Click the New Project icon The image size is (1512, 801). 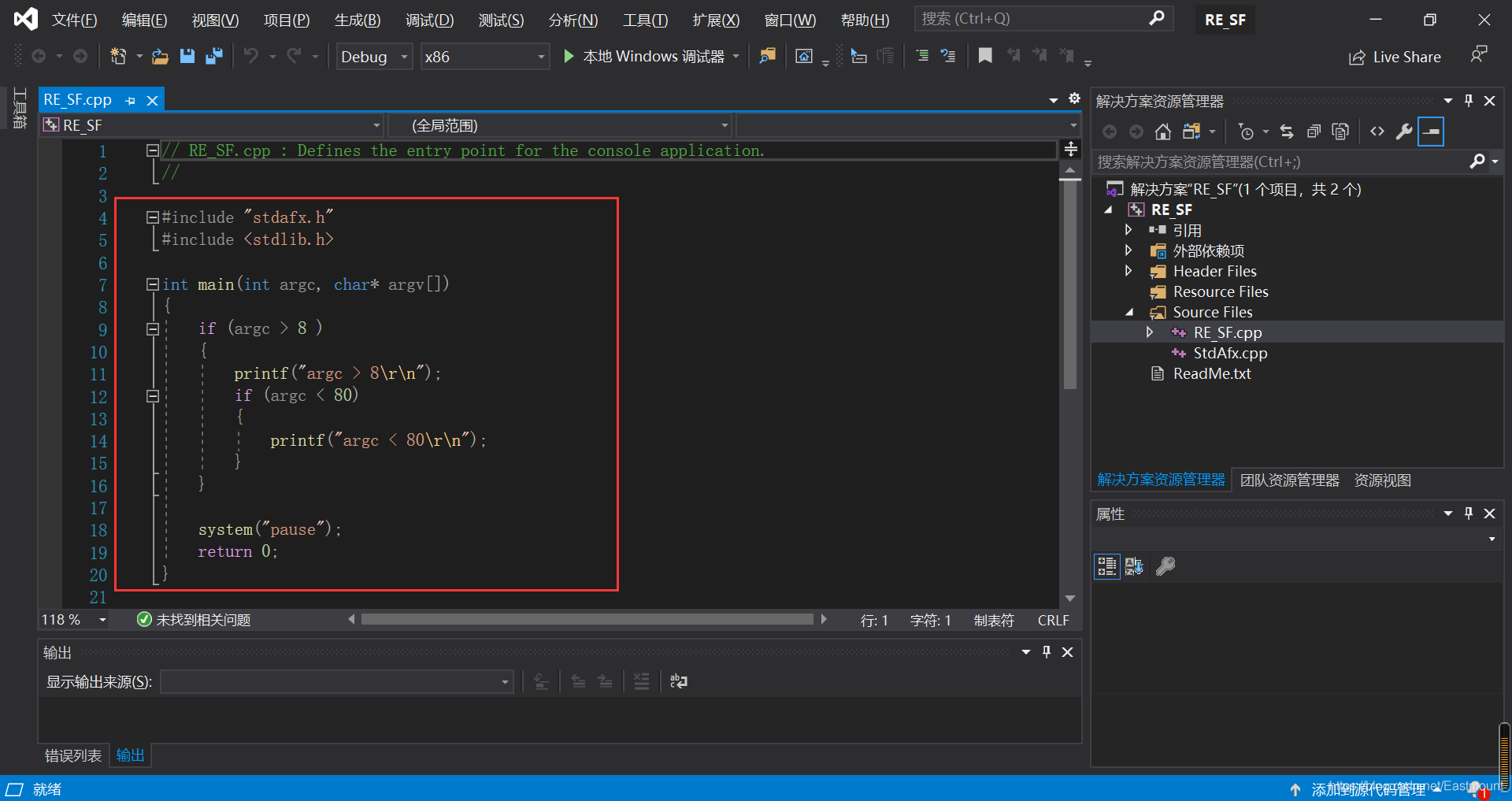tap(118, 56)
